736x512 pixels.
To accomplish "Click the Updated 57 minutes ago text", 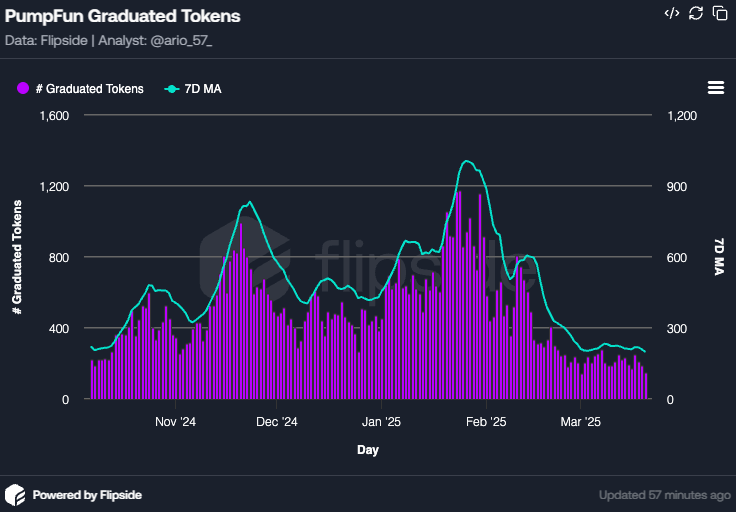I will click(665, 495).
